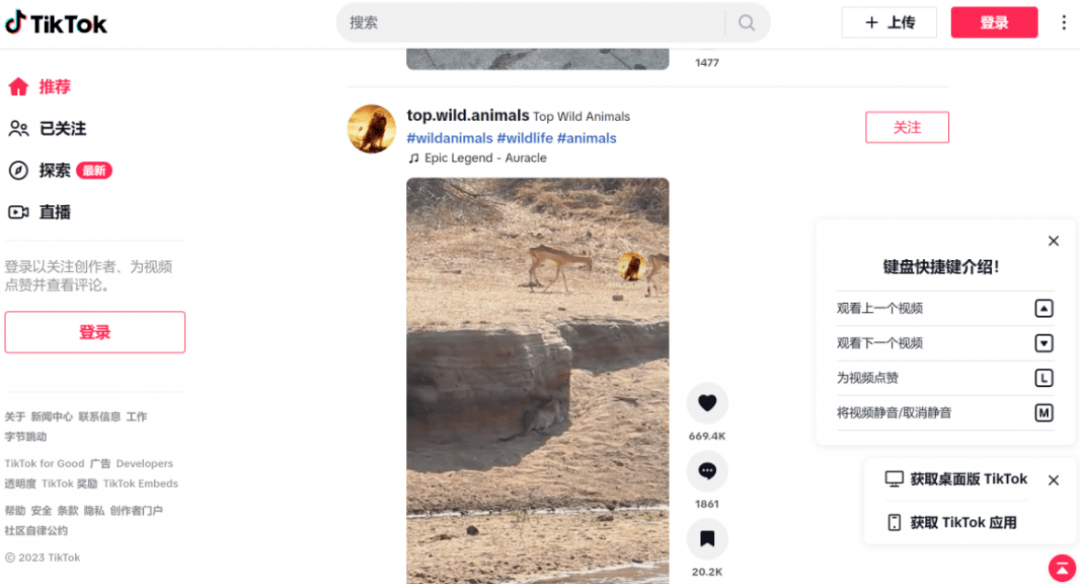Like the video with the heart icon

click(x=707, y=403)
